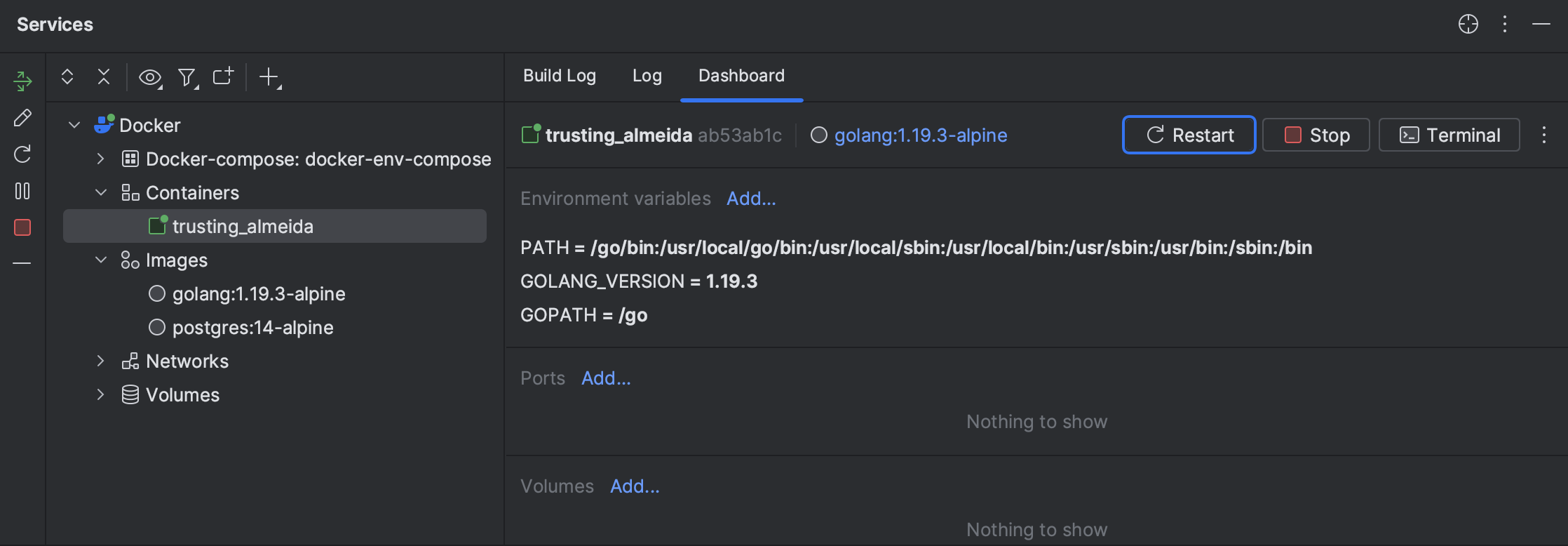Image resolution: width=1568 pixels, height=546 pixels.
Task: Stop service using the red square sidebar icon
Action: tap(22, 227)
